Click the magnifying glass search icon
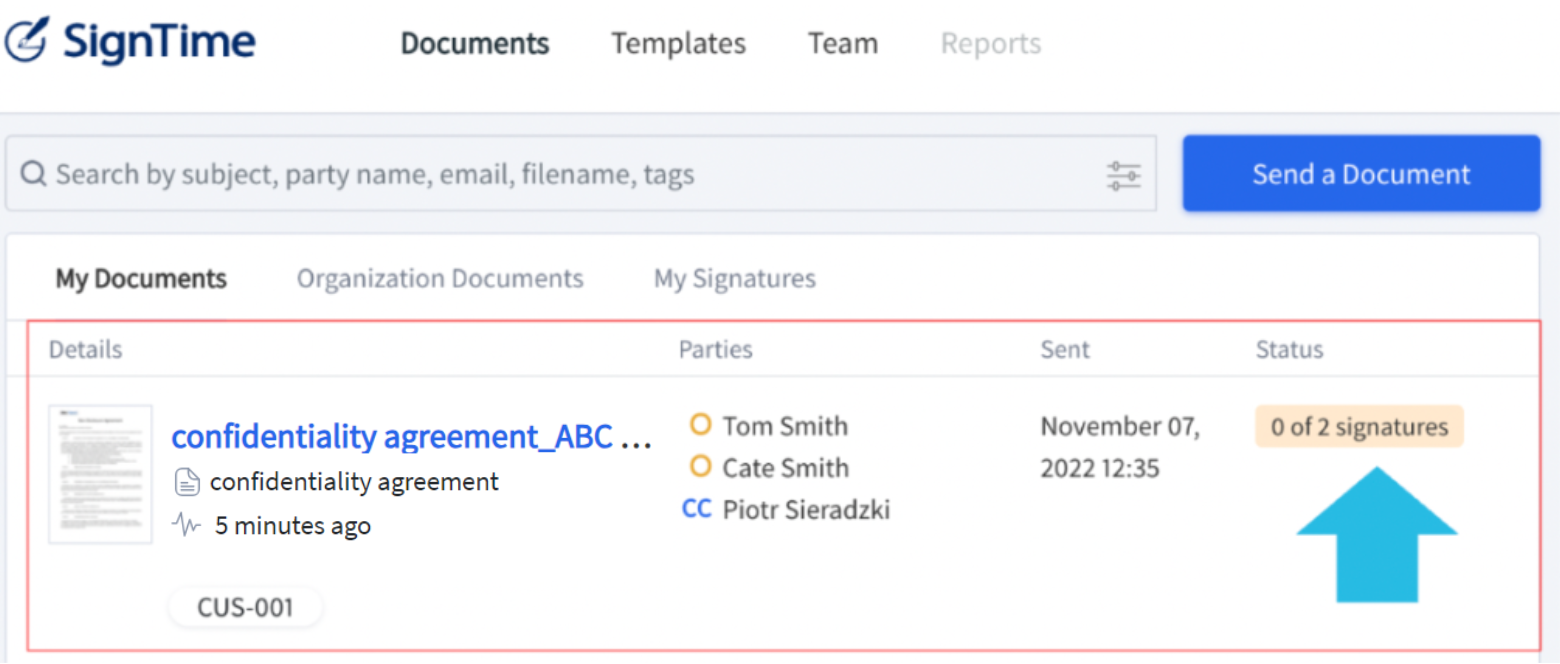 32,173
